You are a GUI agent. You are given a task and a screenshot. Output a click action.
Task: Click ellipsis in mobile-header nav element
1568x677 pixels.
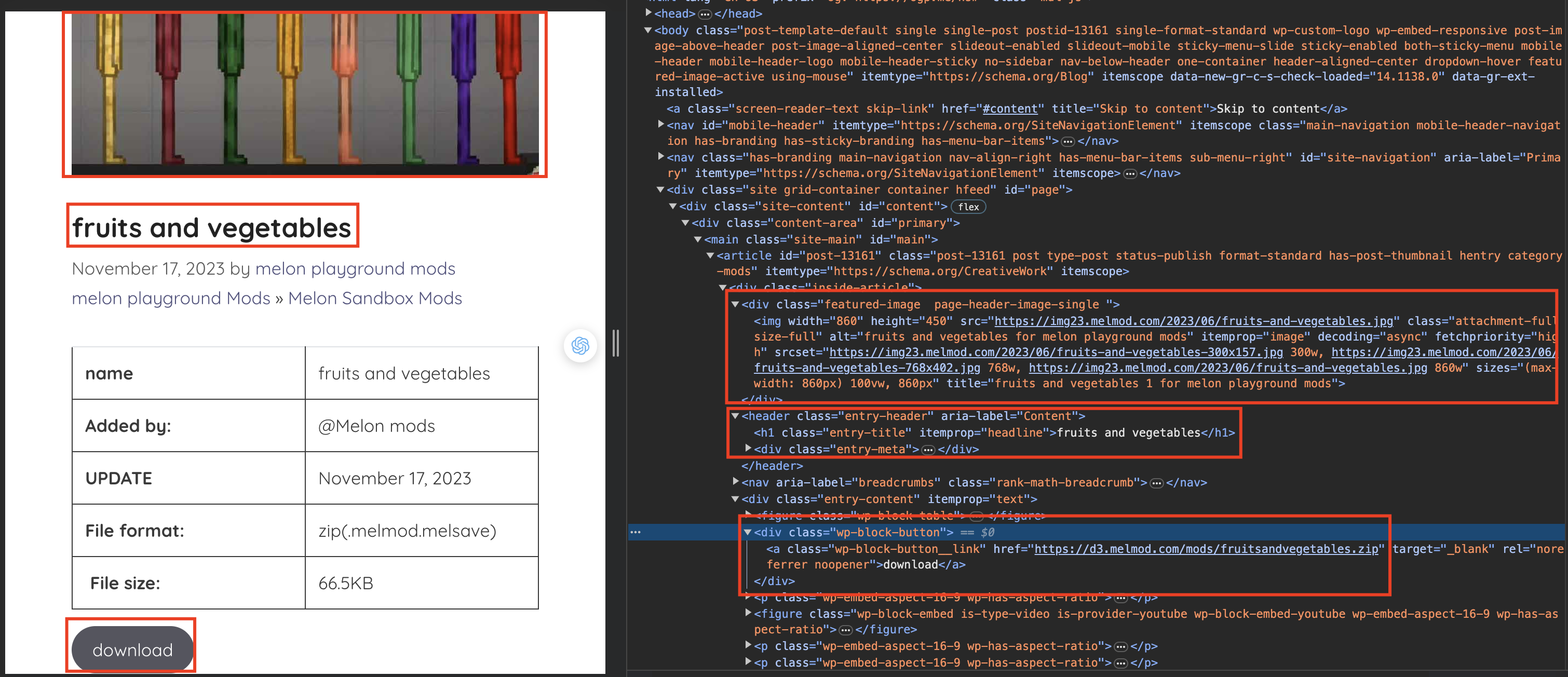(x=1067, y=141)
